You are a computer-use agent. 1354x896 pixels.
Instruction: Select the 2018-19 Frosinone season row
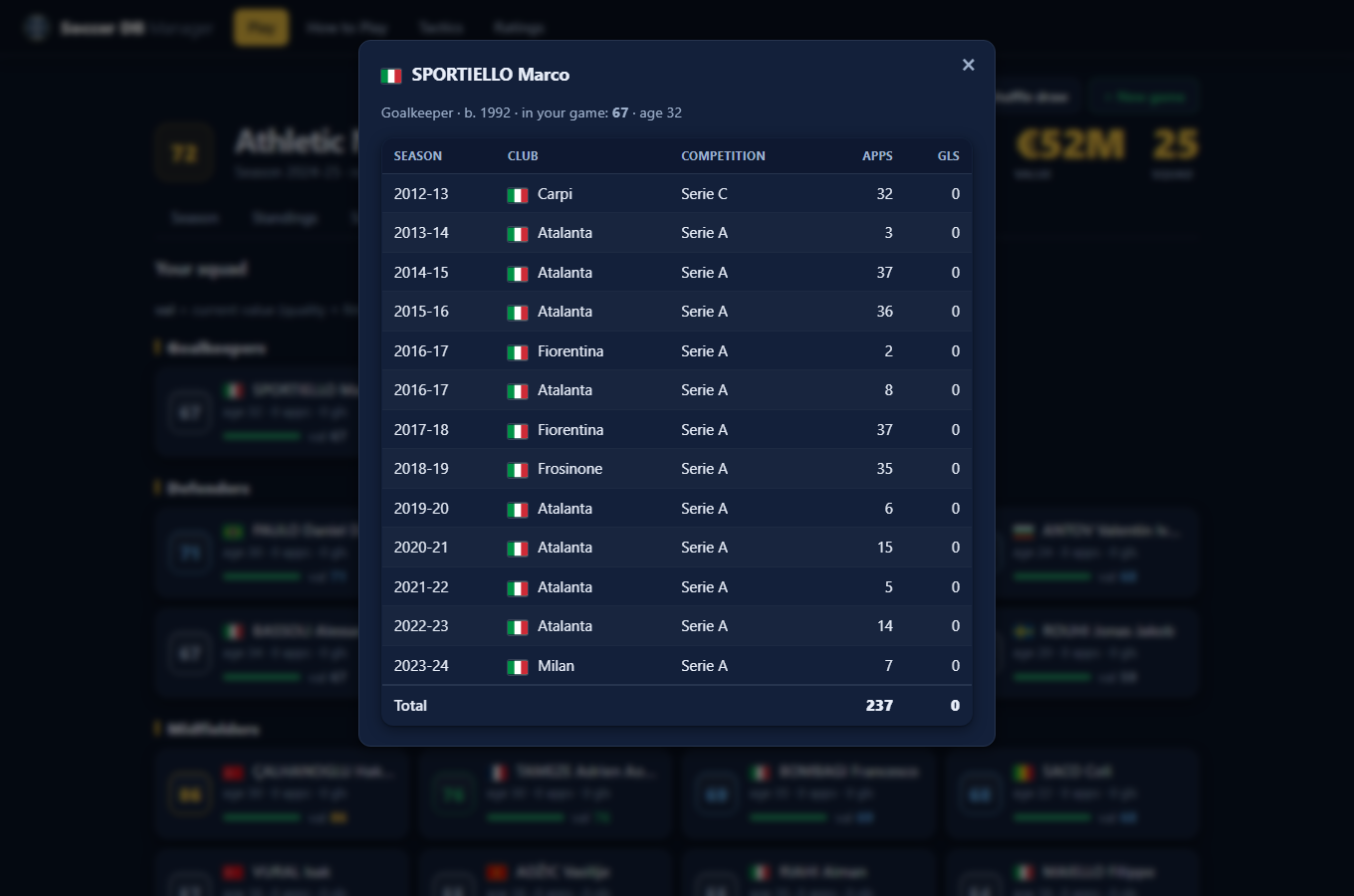[x=677, y=469]
